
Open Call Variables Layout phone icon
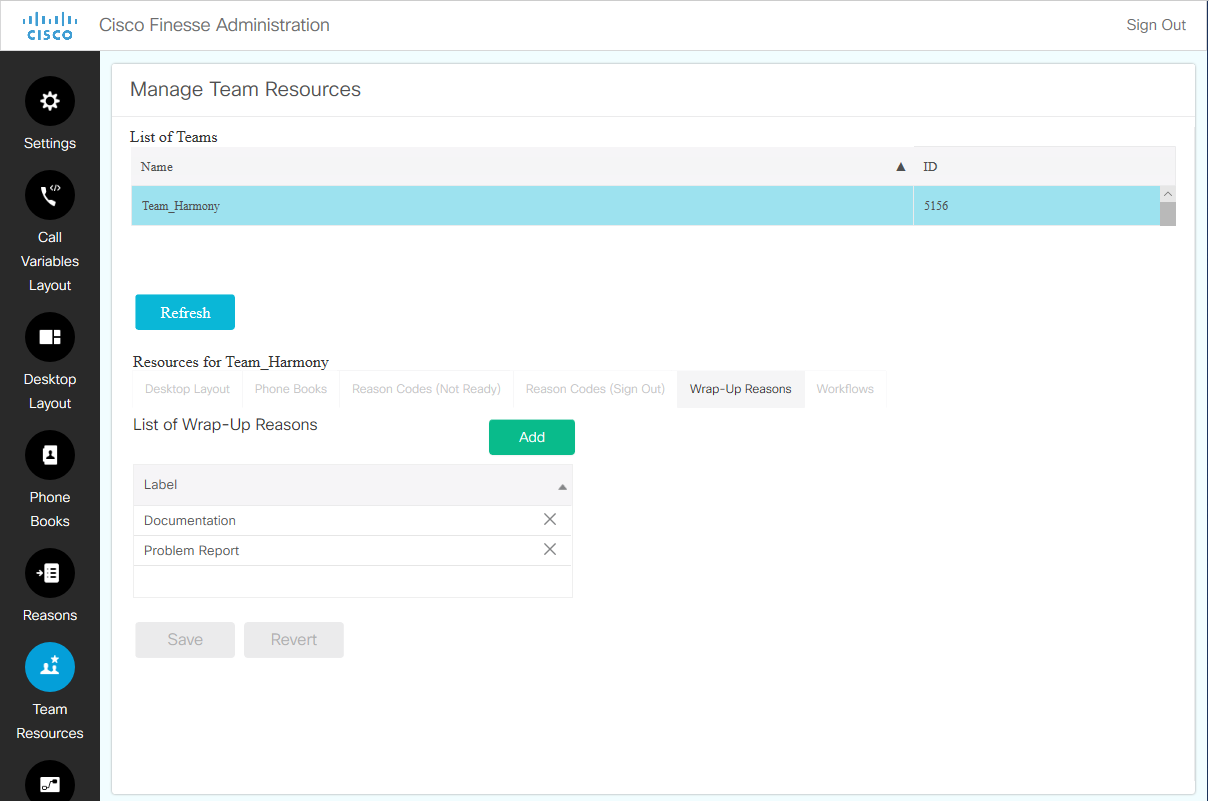coord(50,195)
